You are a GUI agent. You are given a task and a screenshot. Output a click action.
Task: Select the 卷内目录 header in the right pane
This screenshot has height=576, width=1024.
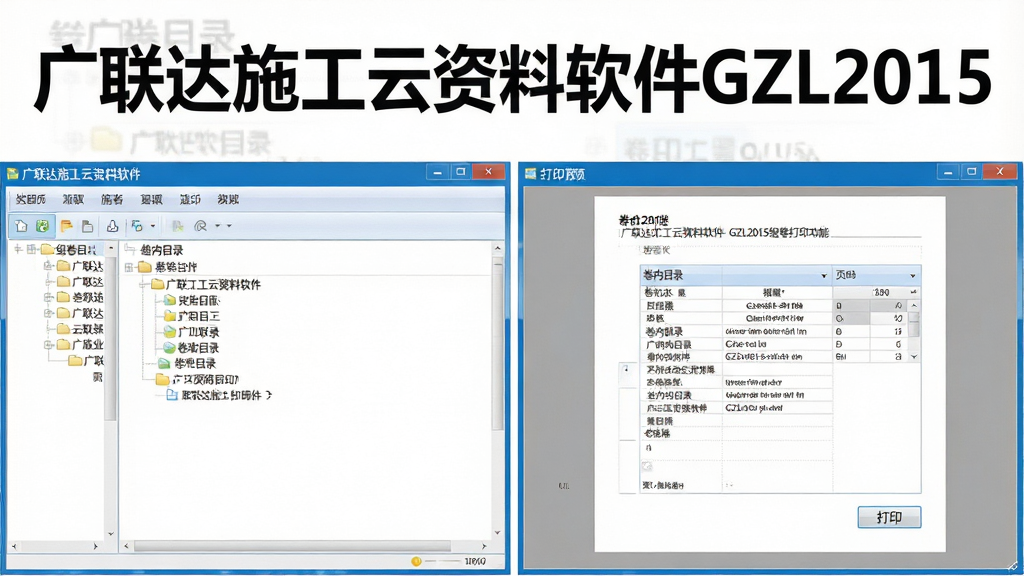point(161,250)
